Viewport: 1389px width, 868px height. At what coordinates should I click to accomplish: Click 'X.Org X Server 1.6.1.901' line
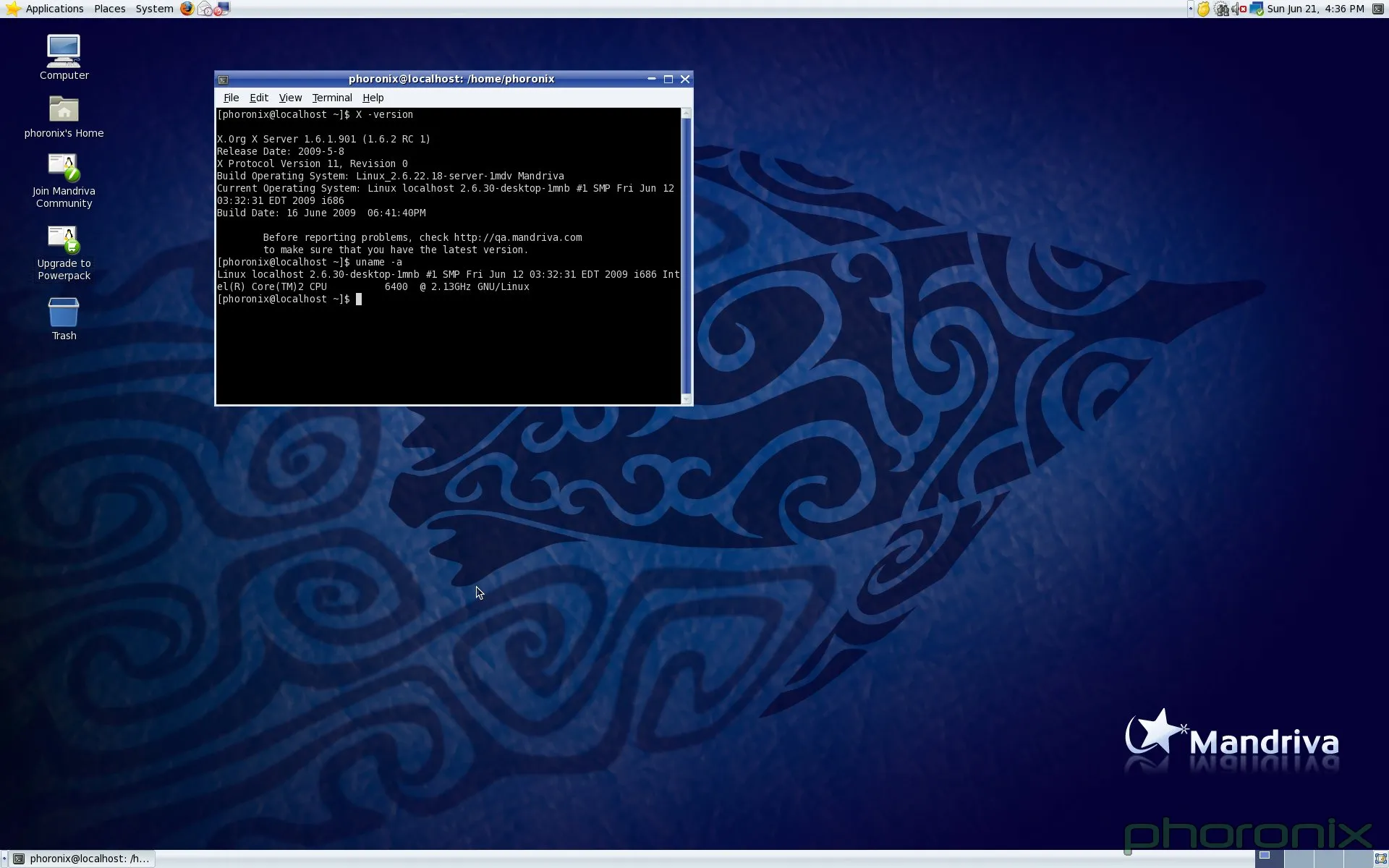click(323, 139)
